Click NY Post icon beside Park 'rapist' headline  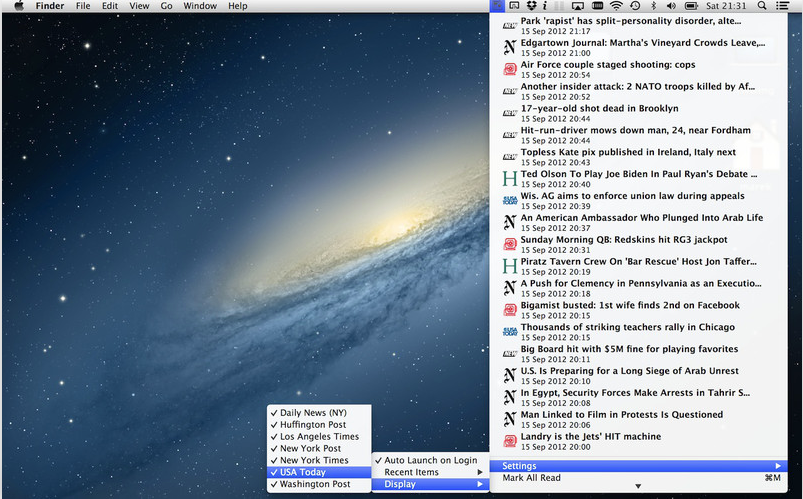pos(510,25)
